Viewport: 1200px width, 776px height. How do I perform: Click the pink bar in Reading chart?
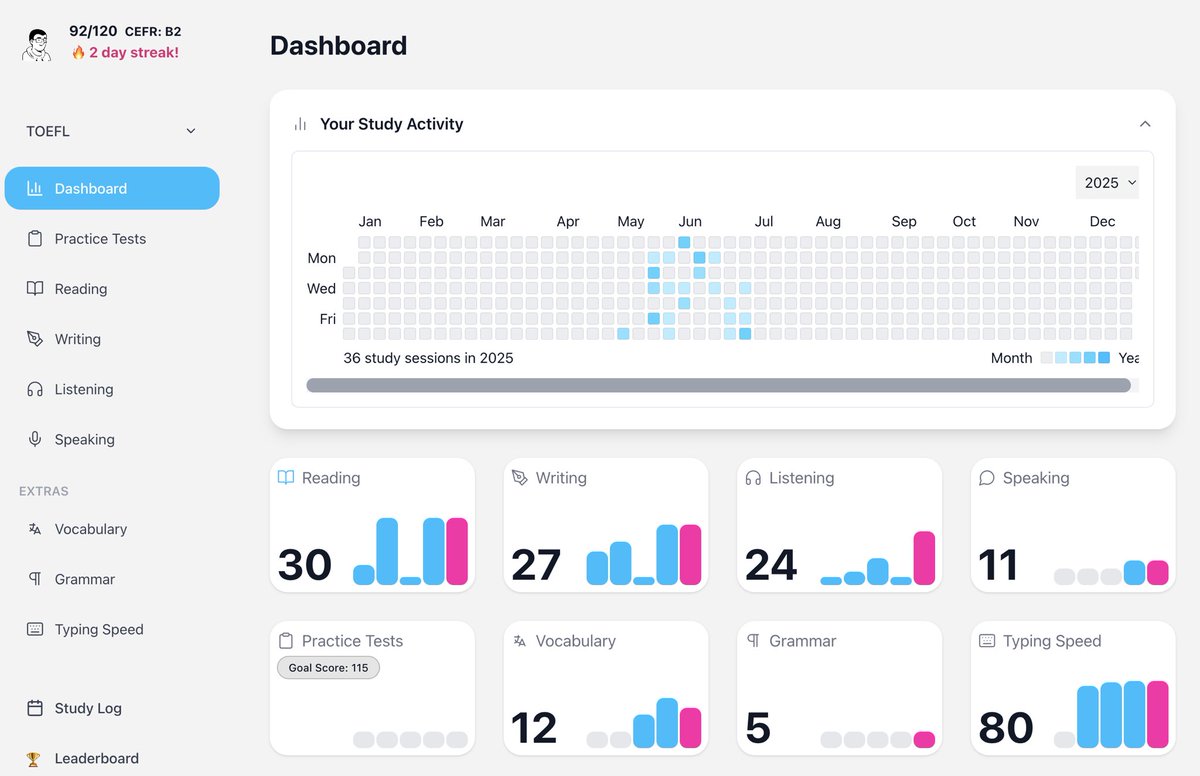[x=457, y=551]
